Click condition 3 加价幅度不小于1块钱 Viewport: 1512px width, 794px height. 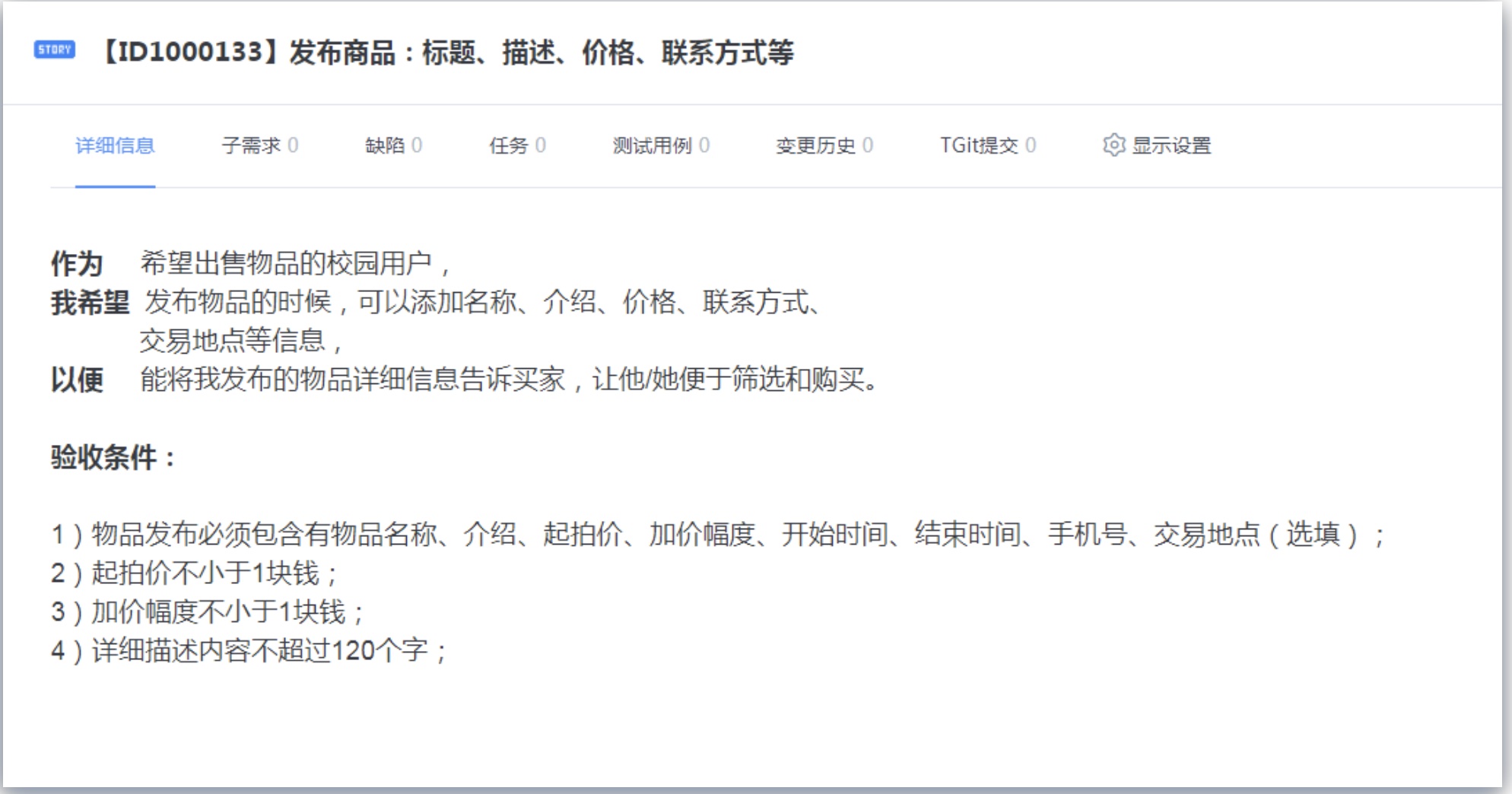208,612
